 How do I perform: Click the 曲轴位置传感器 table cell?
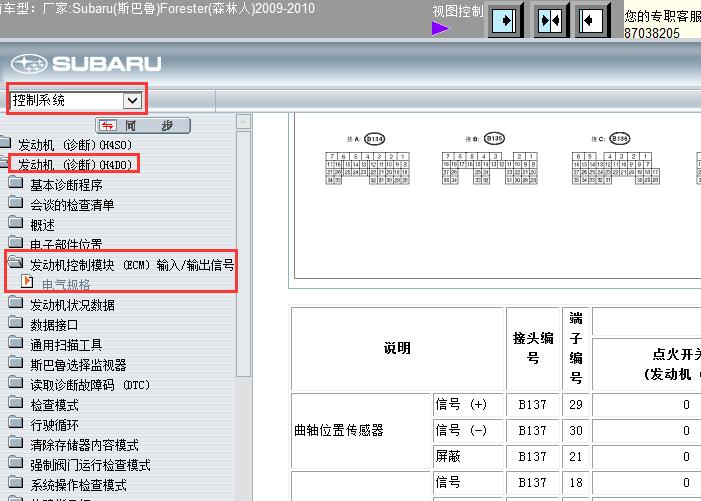pos(360,430)
